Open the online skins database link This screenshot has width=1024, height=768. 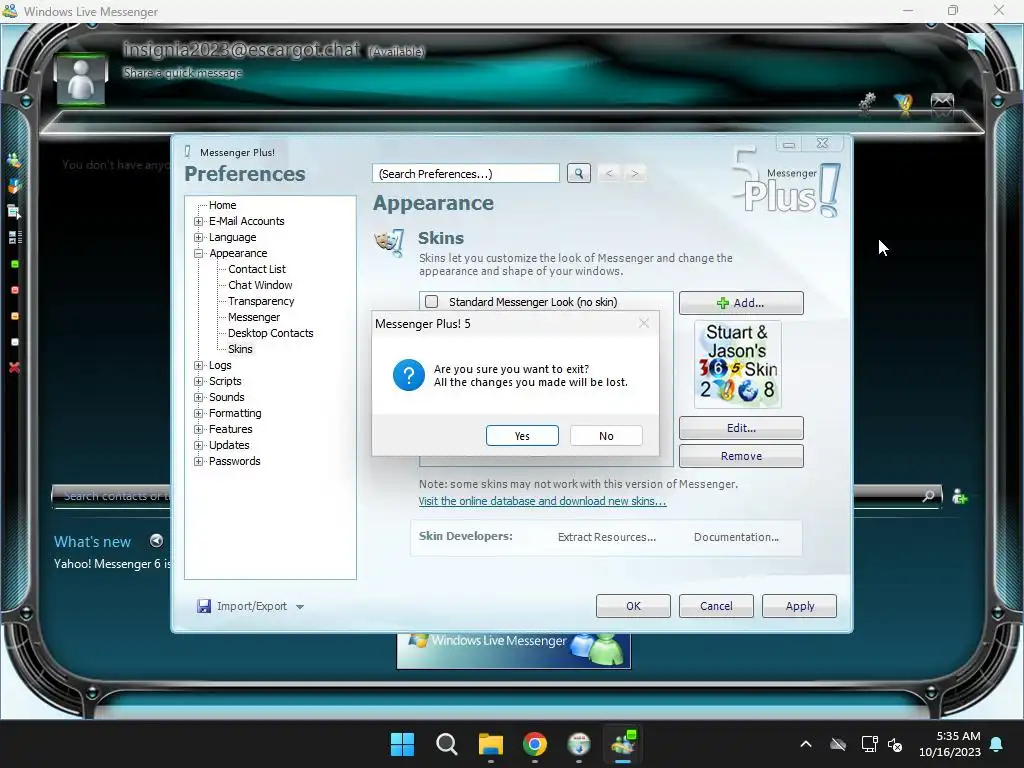[542, 501]
